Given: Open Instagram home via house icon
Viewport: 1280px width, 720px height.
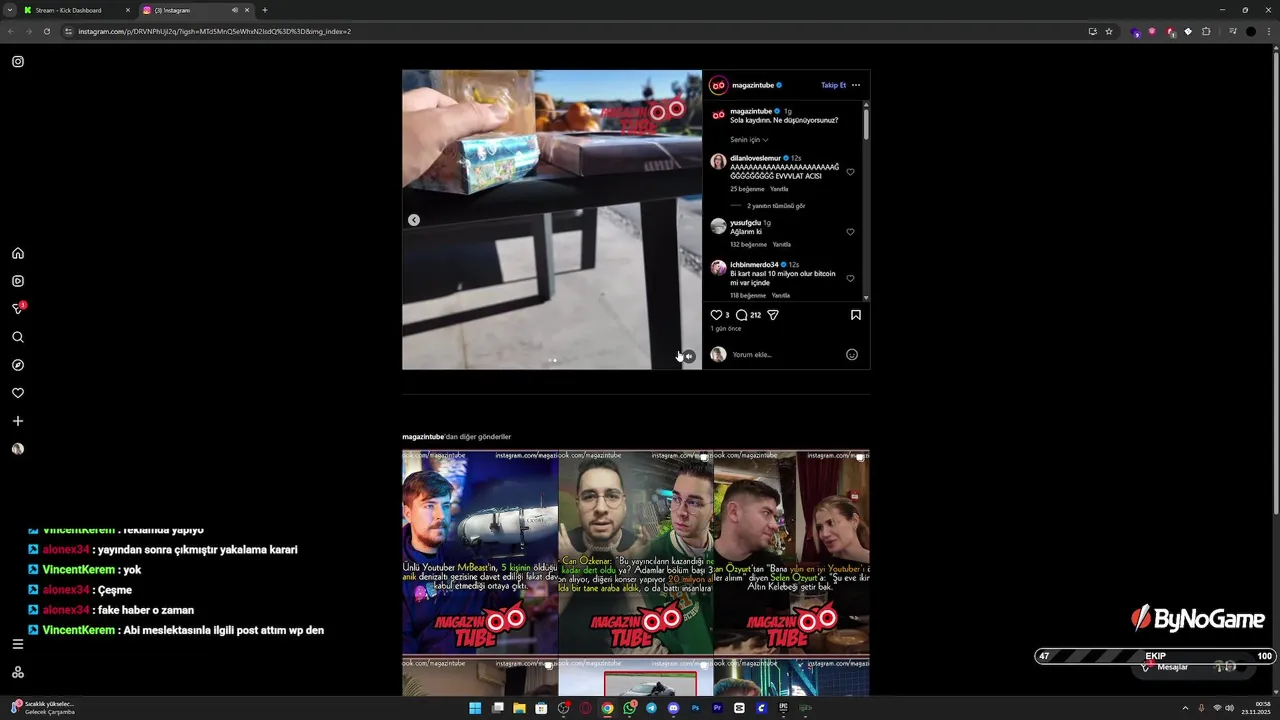Looking at the screenshot, I should (x=18, y=253).
